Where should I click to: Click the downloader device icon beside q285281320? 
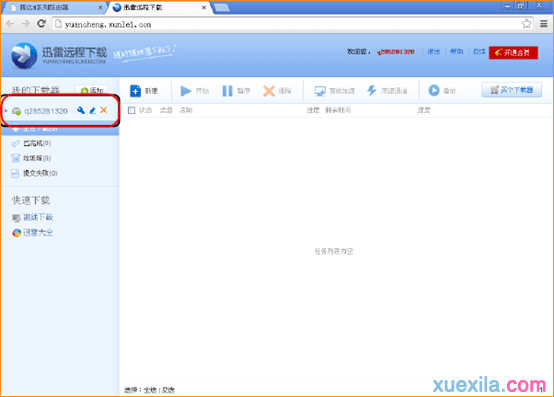click(x=16, y=111)
